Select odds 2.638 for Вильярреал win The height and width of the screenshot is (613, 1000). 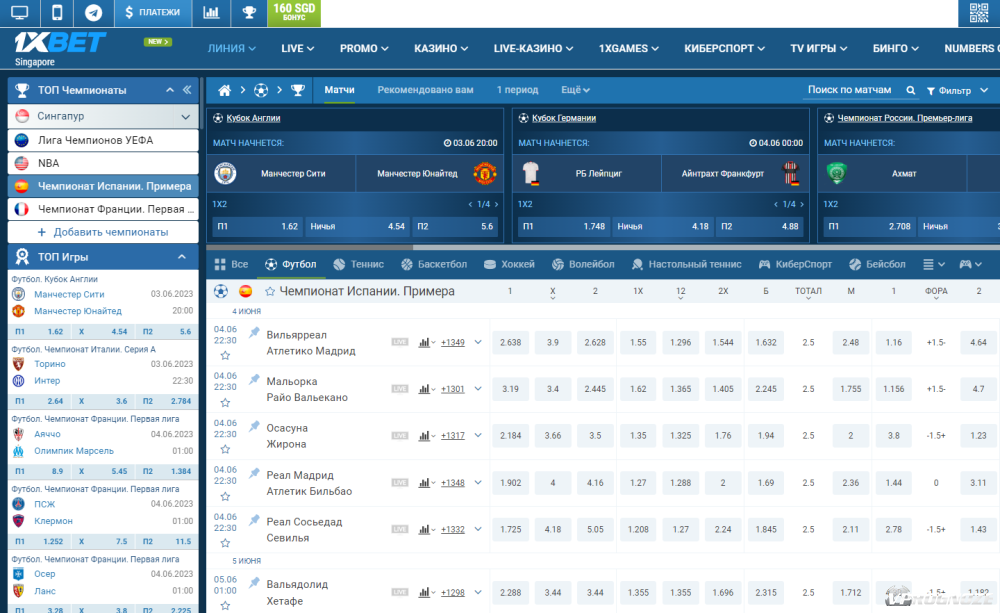(510, 343)
